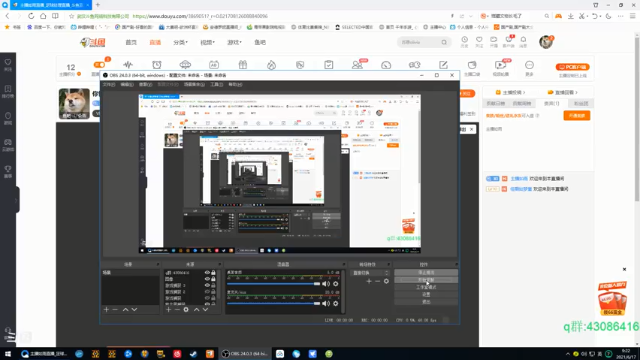The image size is (640, 360).
Task: Open Desktop Audio gear settings in mixer
Action: pyautogui.click(x=336, y=284)
